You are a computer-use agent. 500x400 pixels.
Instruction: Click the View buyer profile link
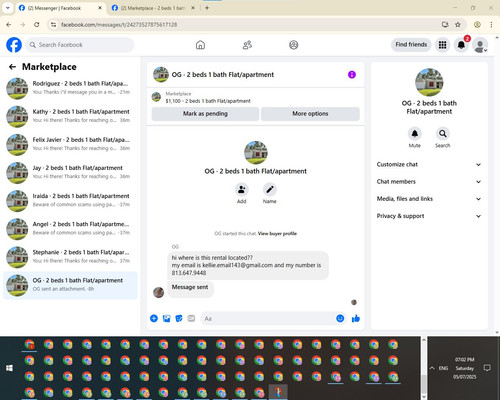277,233
